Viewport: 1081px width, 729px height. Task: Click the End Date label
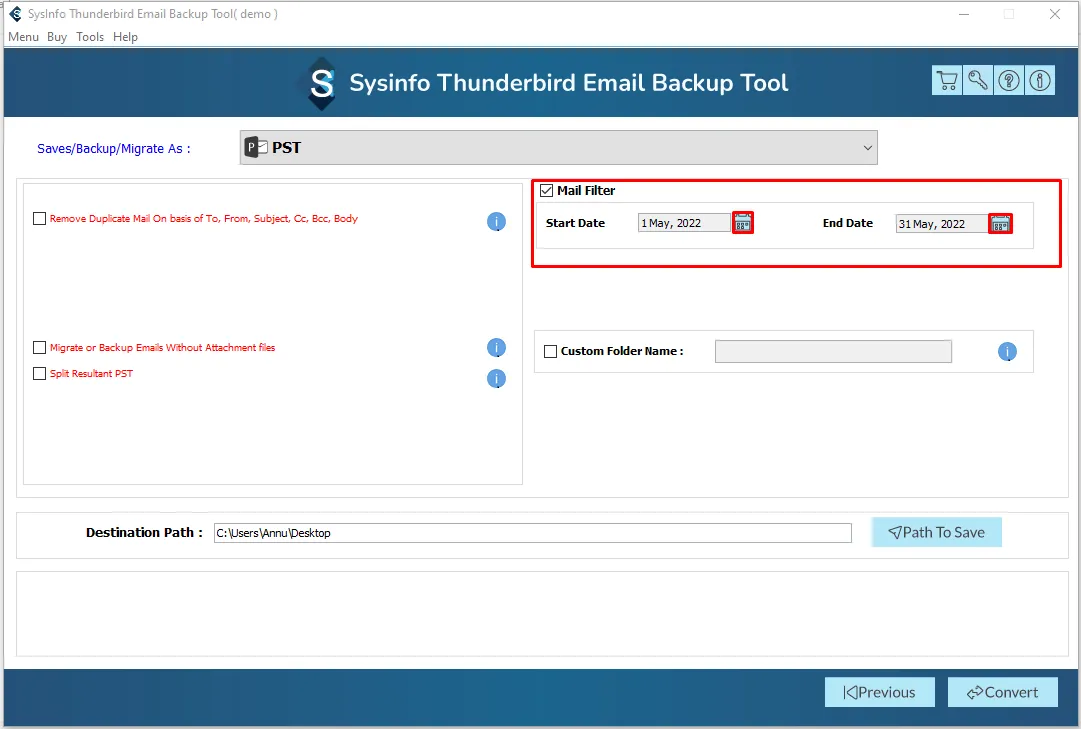point(847,223)
